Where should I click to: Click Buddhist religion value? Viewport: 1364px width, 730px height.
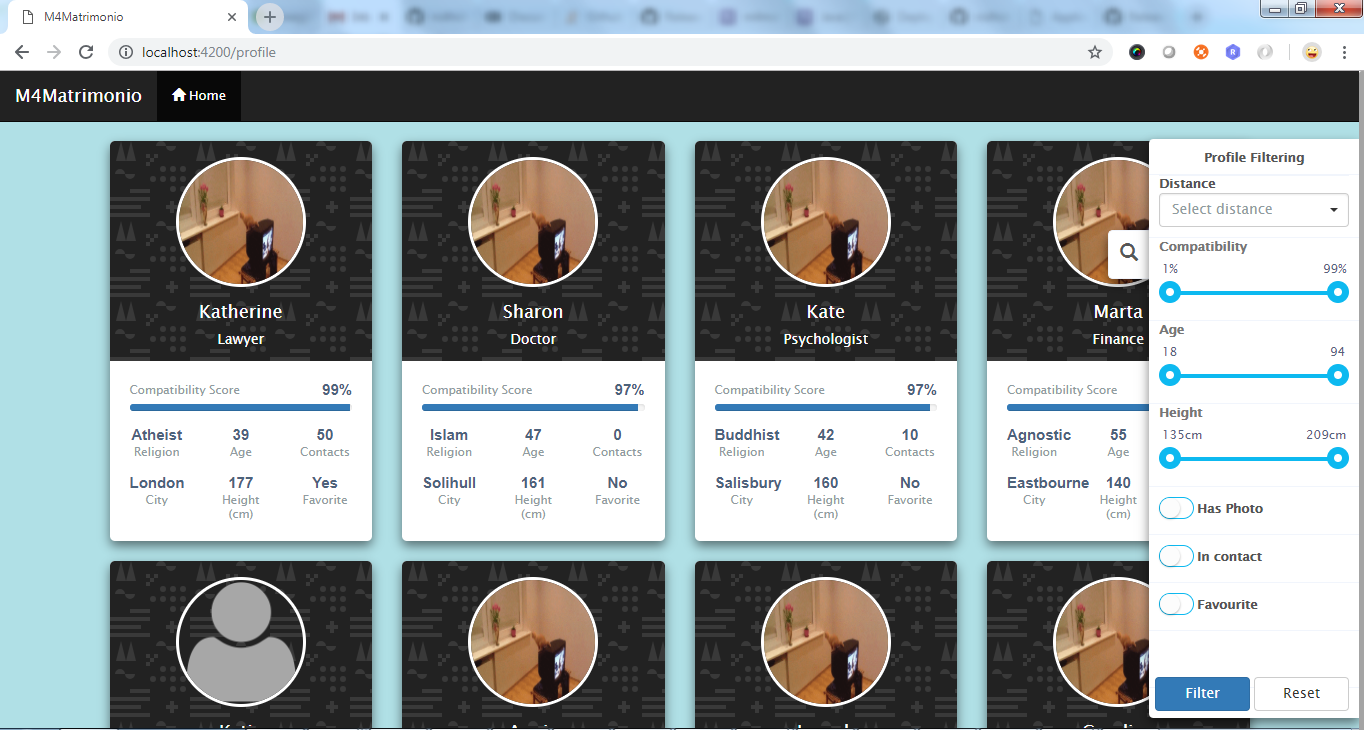pyautogui.click(x=747, y=435)
